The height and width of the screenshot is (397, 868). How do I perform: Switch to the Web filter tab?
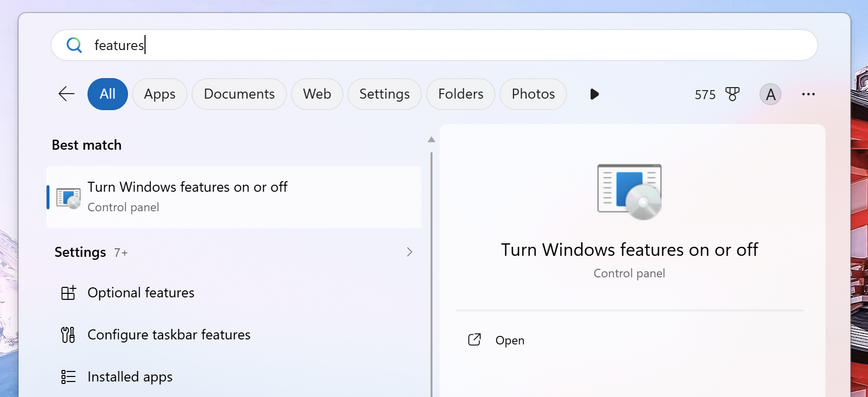[x=317, y=94]
